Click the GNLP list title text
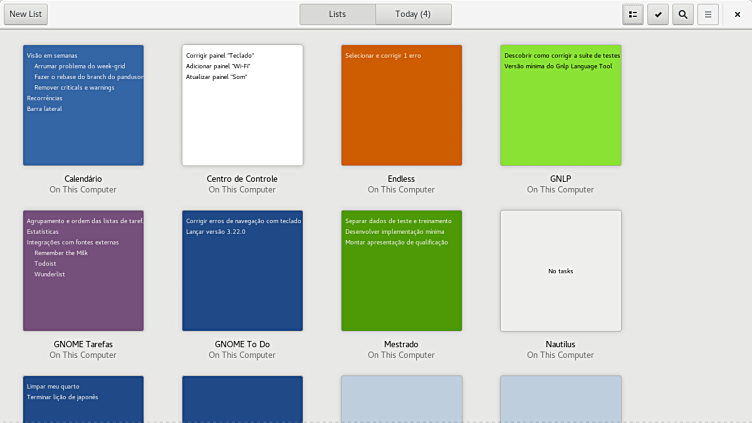752x423 pixels. pos(560,179)
